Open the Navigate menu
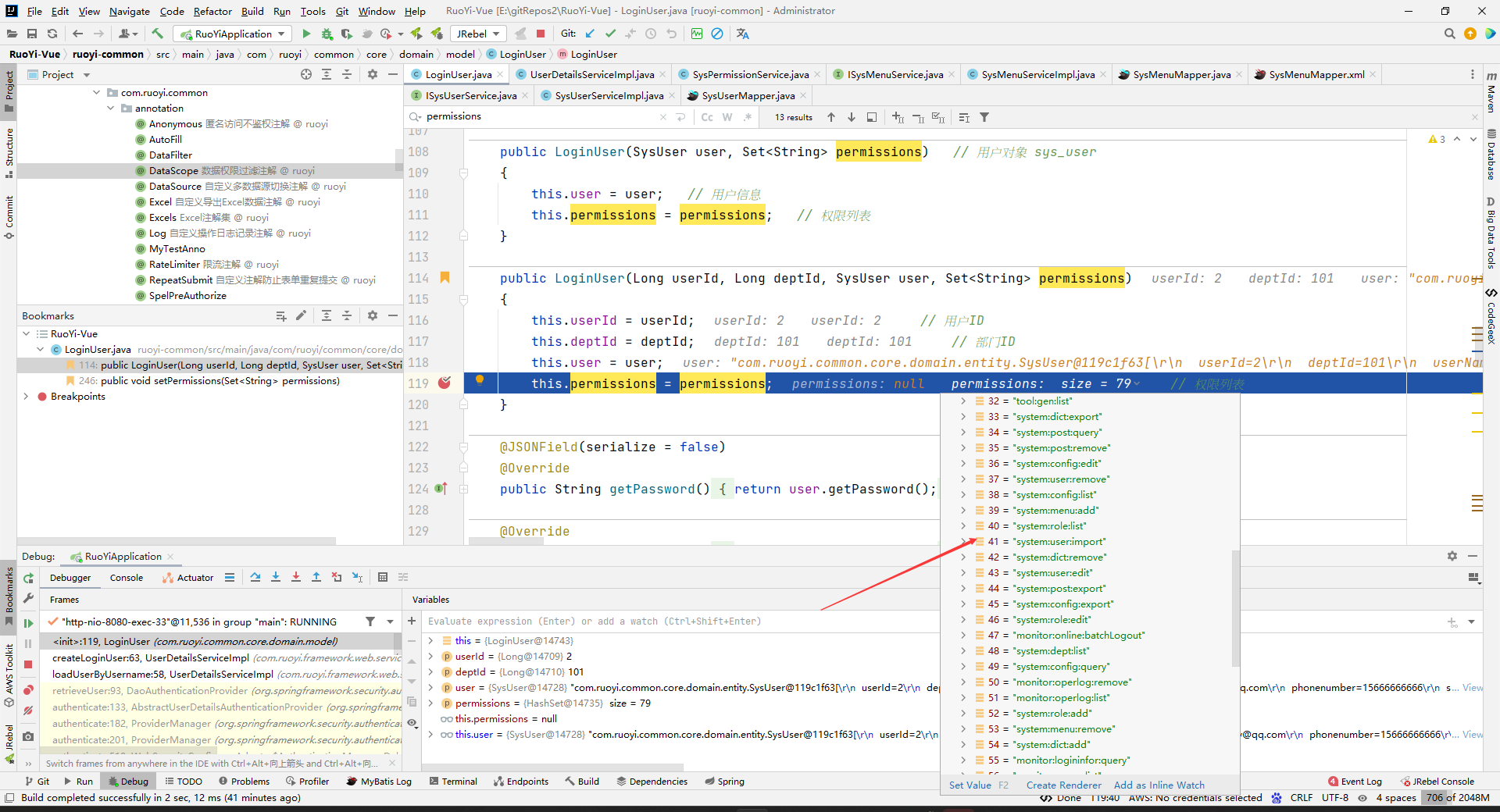1500x812 pixels. click(x=130, y=11)
